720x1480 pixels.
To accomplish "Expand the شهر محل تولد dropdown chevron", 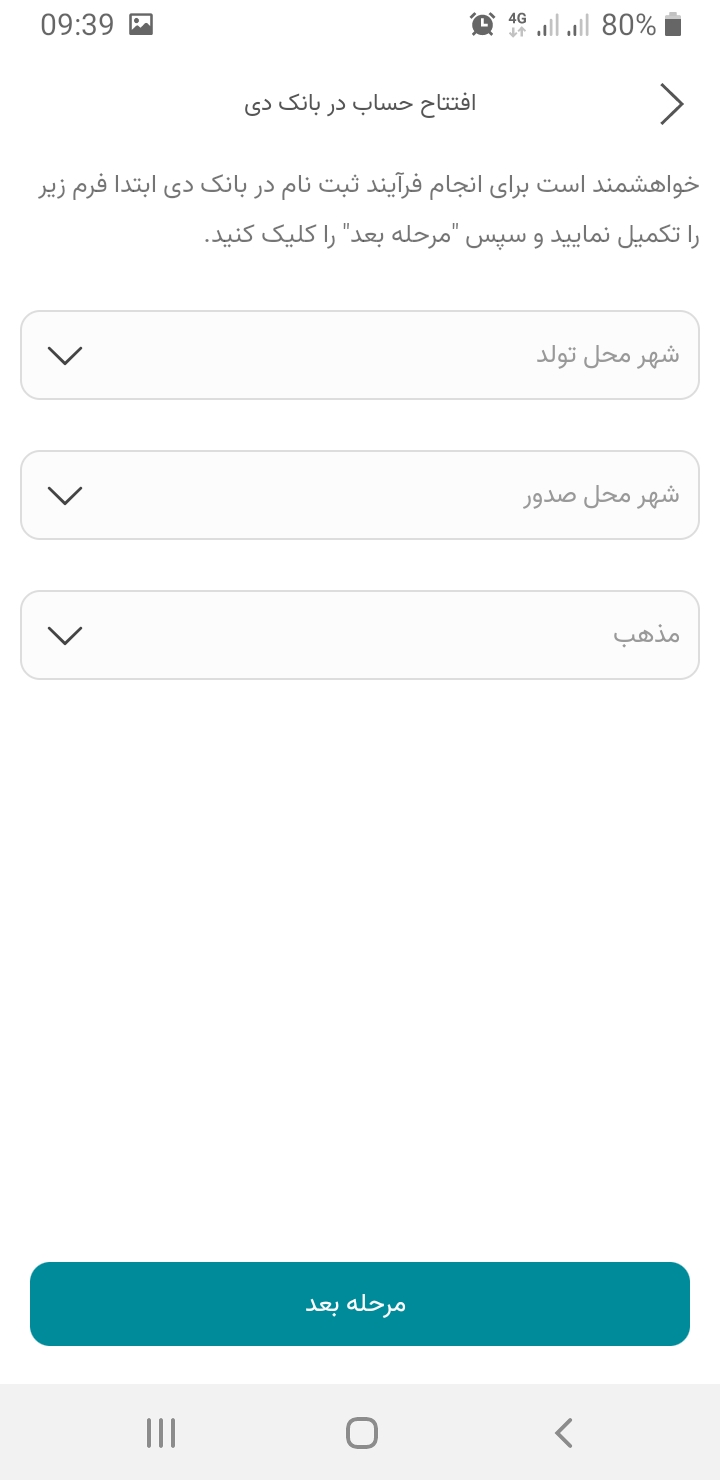I will 65,356.
